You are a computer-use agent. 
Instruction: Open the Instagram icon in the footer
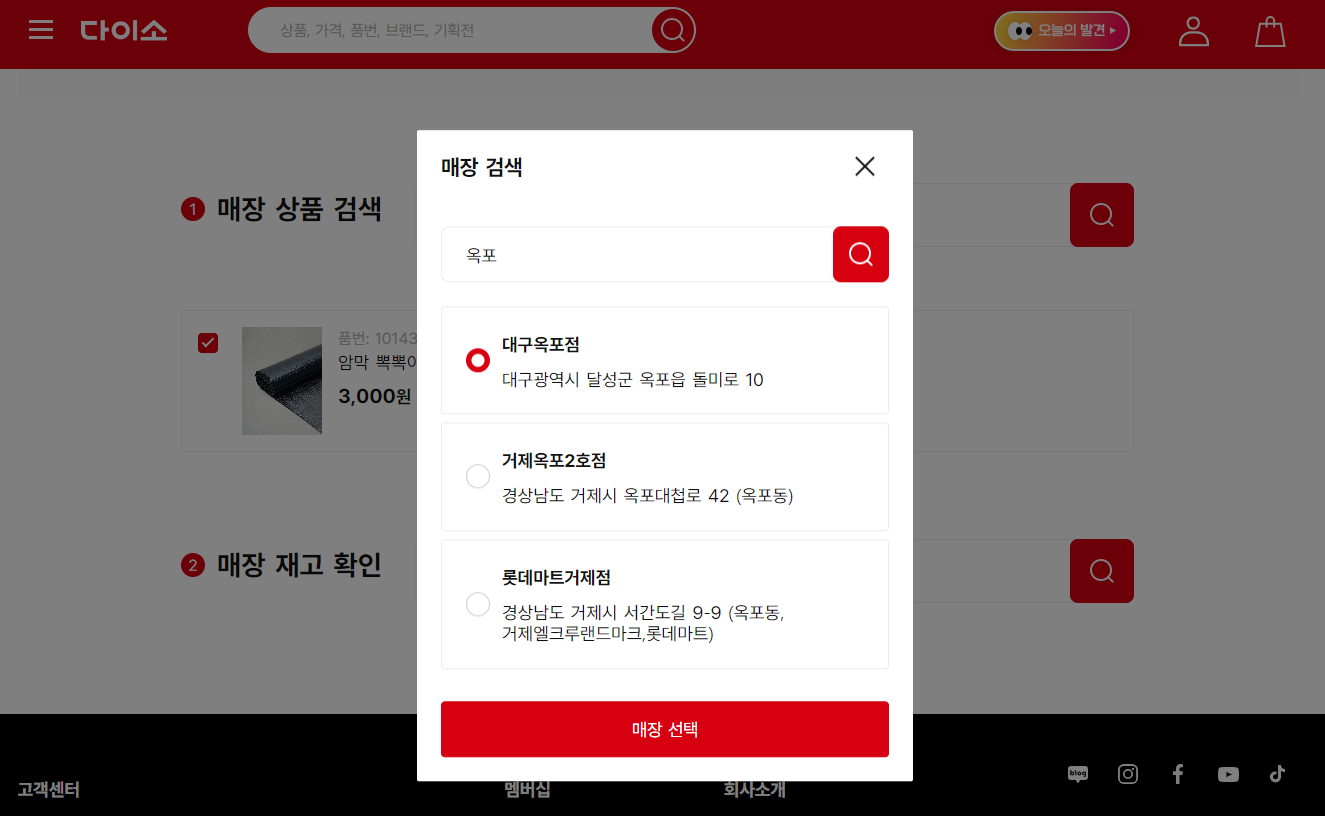pos(1128,774)
